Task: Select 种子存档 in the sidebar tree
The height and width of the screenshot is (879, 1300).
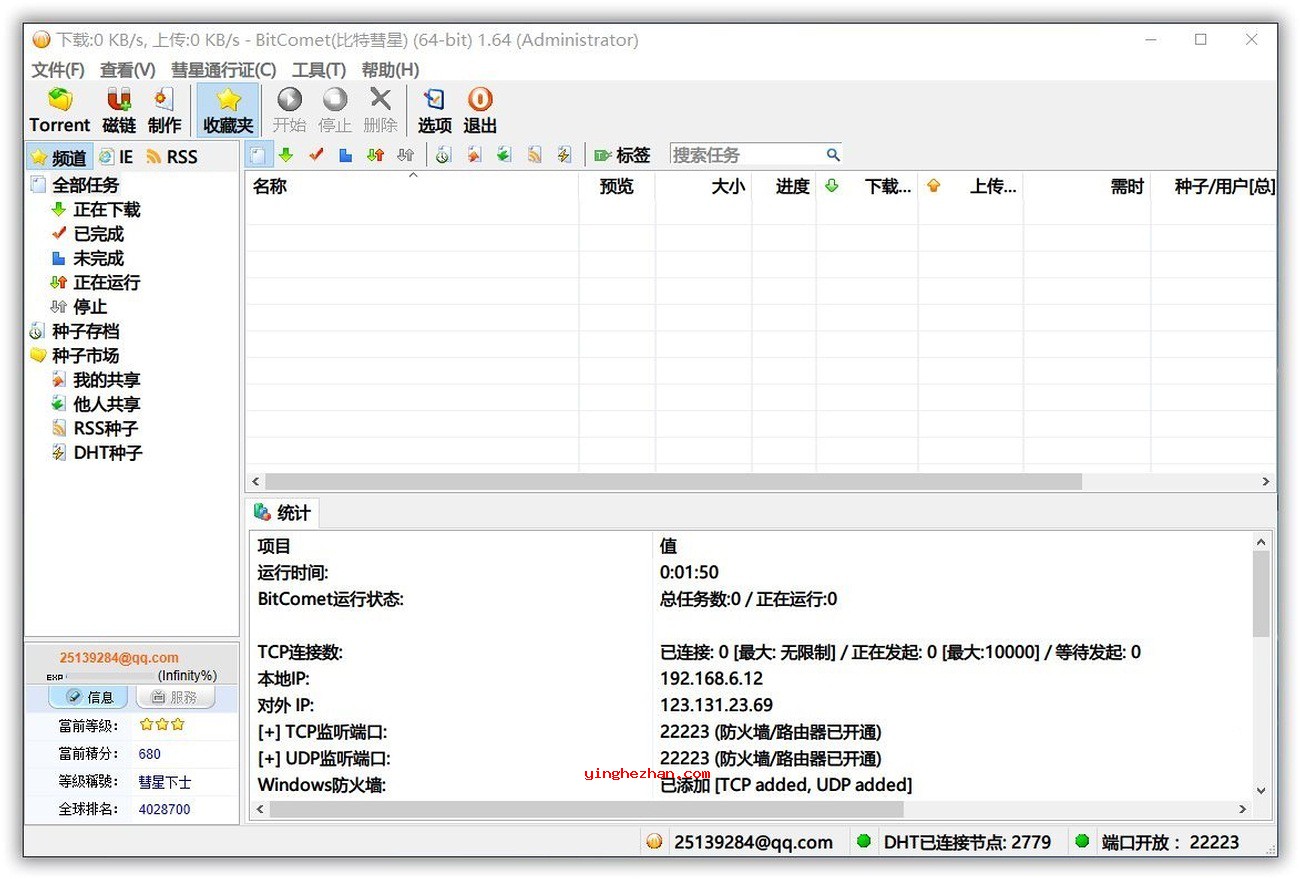Action: 85,331
